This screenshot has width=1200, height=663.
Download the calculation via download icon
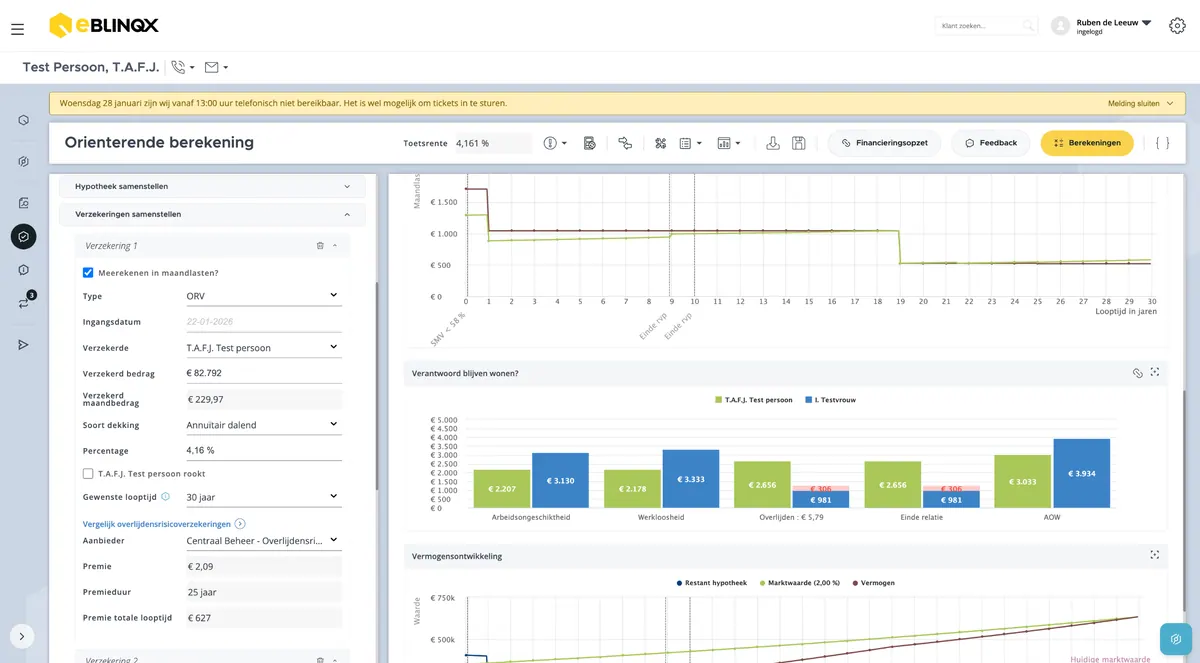tap(773, 143)
